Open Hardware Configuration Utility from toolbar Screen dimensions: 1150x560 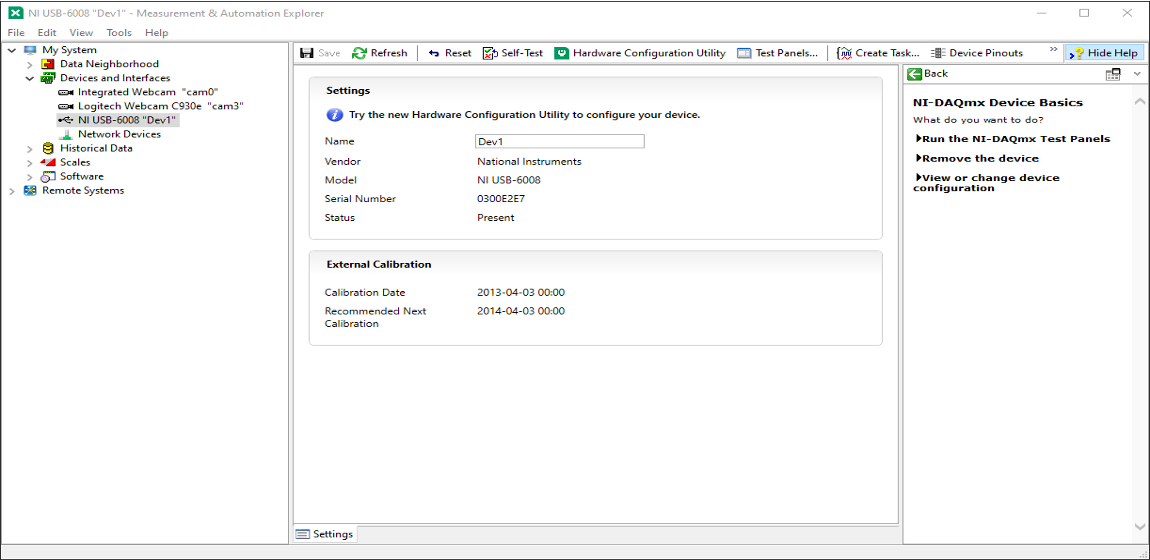point(640,53)
